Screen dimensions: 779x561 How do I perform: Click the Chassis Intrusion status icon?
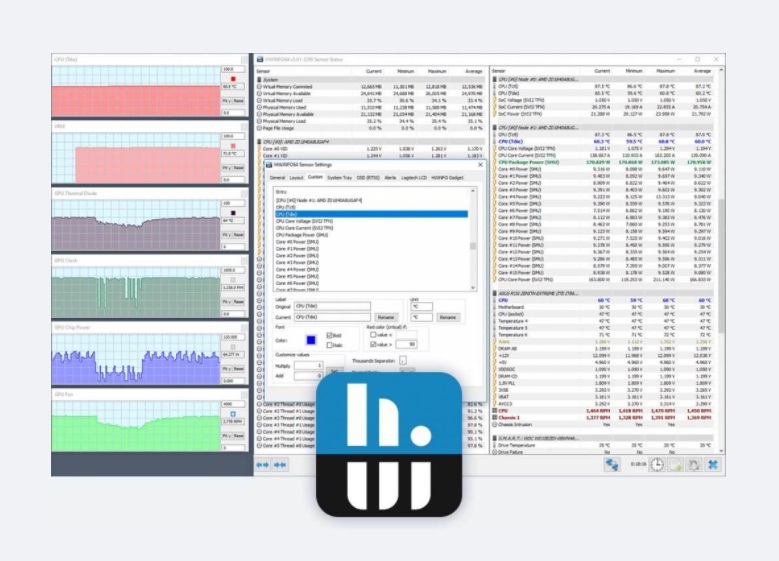point(495,425)
